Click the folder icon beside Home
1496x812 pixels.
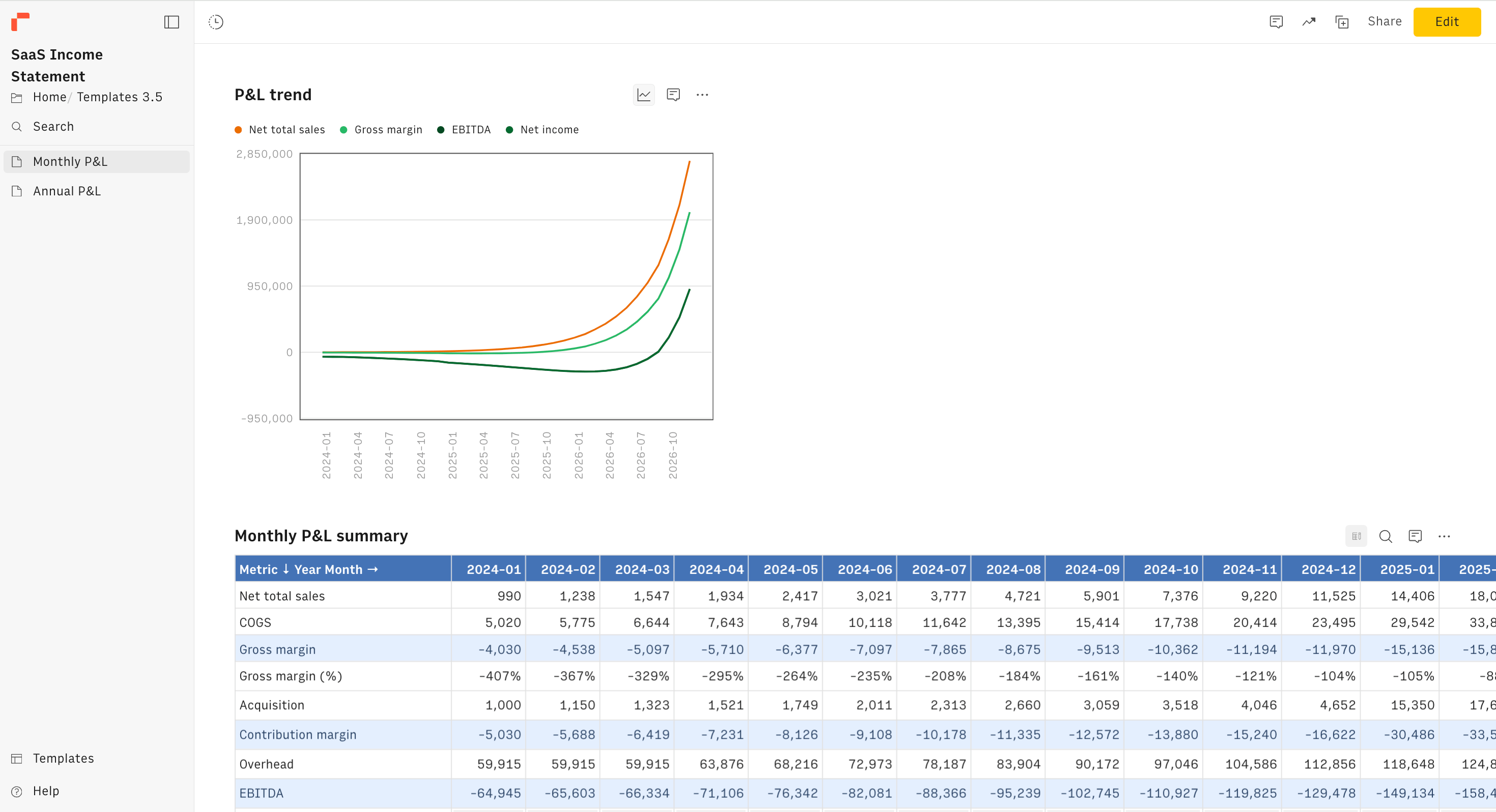[17, 98]
